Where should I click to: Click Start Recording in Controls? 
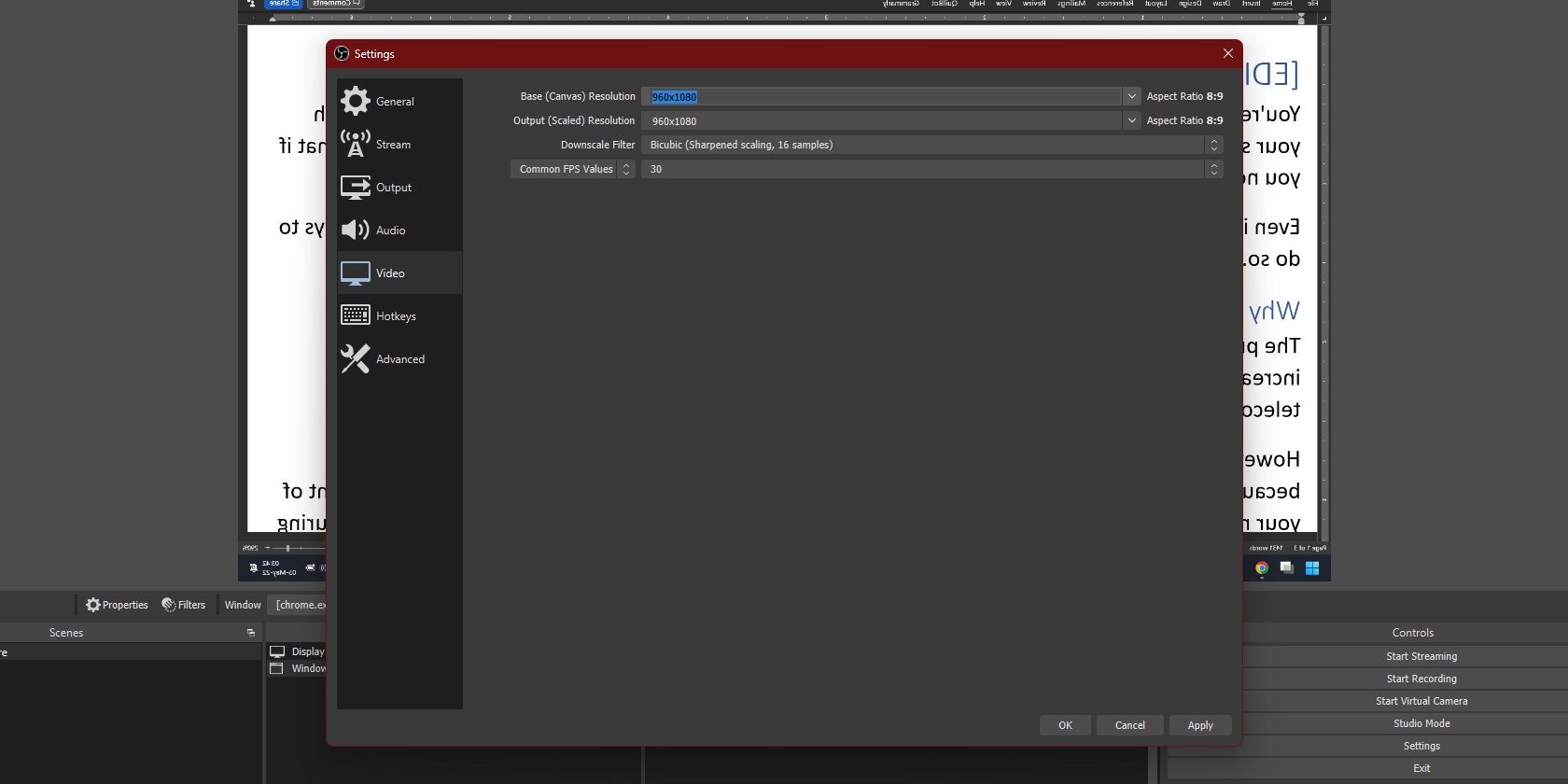1421,679
